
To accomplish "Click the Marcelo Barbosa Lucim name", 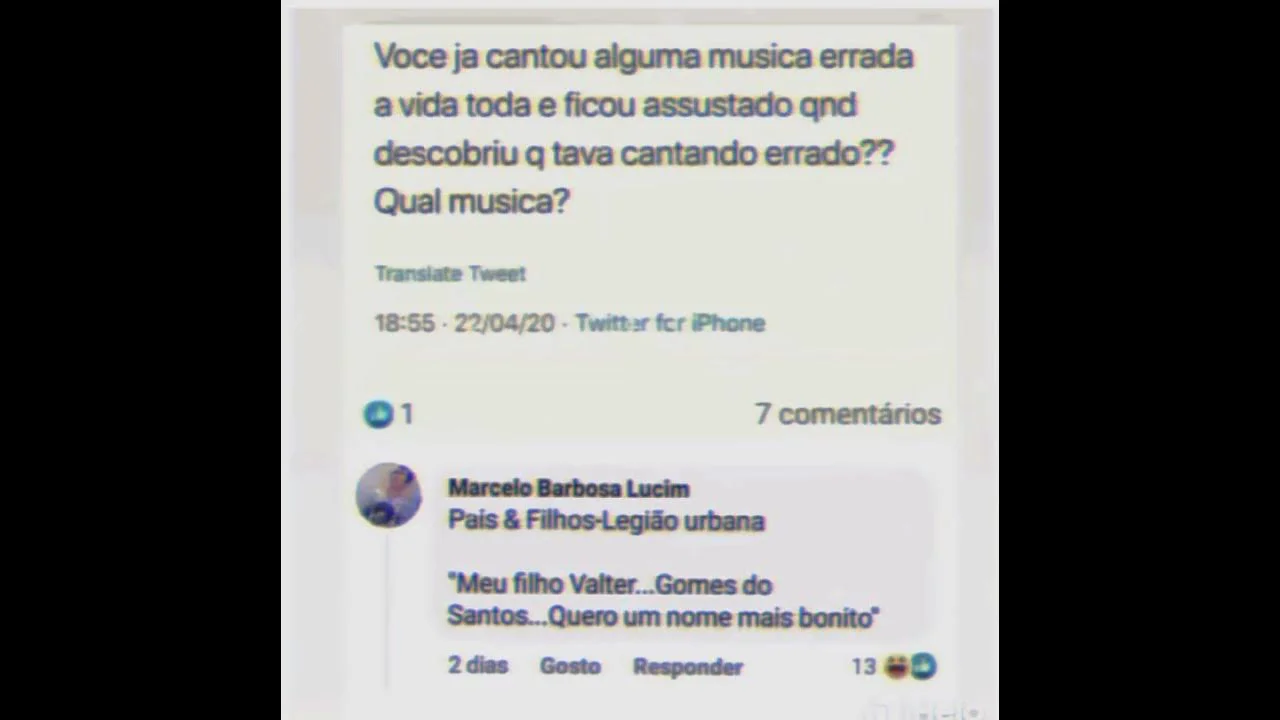I will (568, 489).
